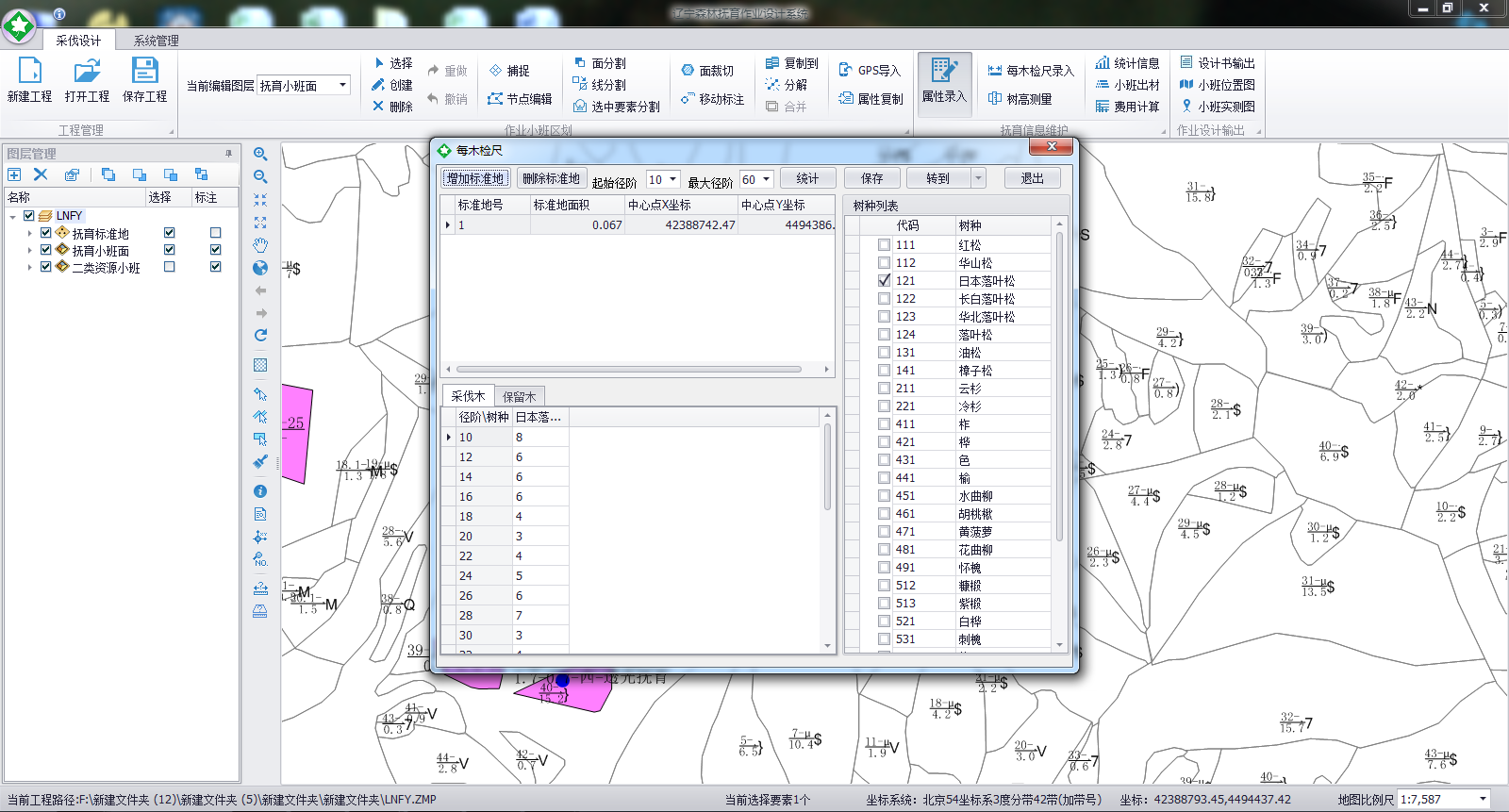Toggle 抚育标准地 layer visibility checkbox
1509x812 pixels.
45,233
